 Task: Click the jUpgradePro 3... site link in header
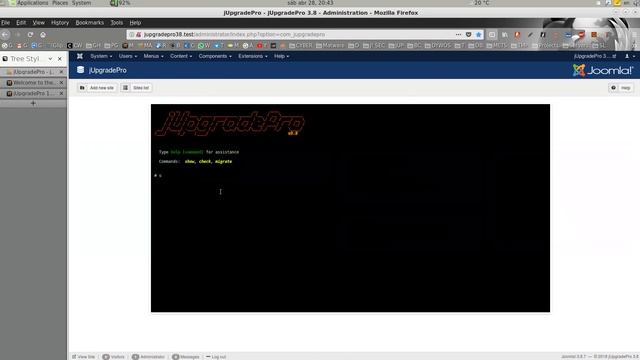594,56
